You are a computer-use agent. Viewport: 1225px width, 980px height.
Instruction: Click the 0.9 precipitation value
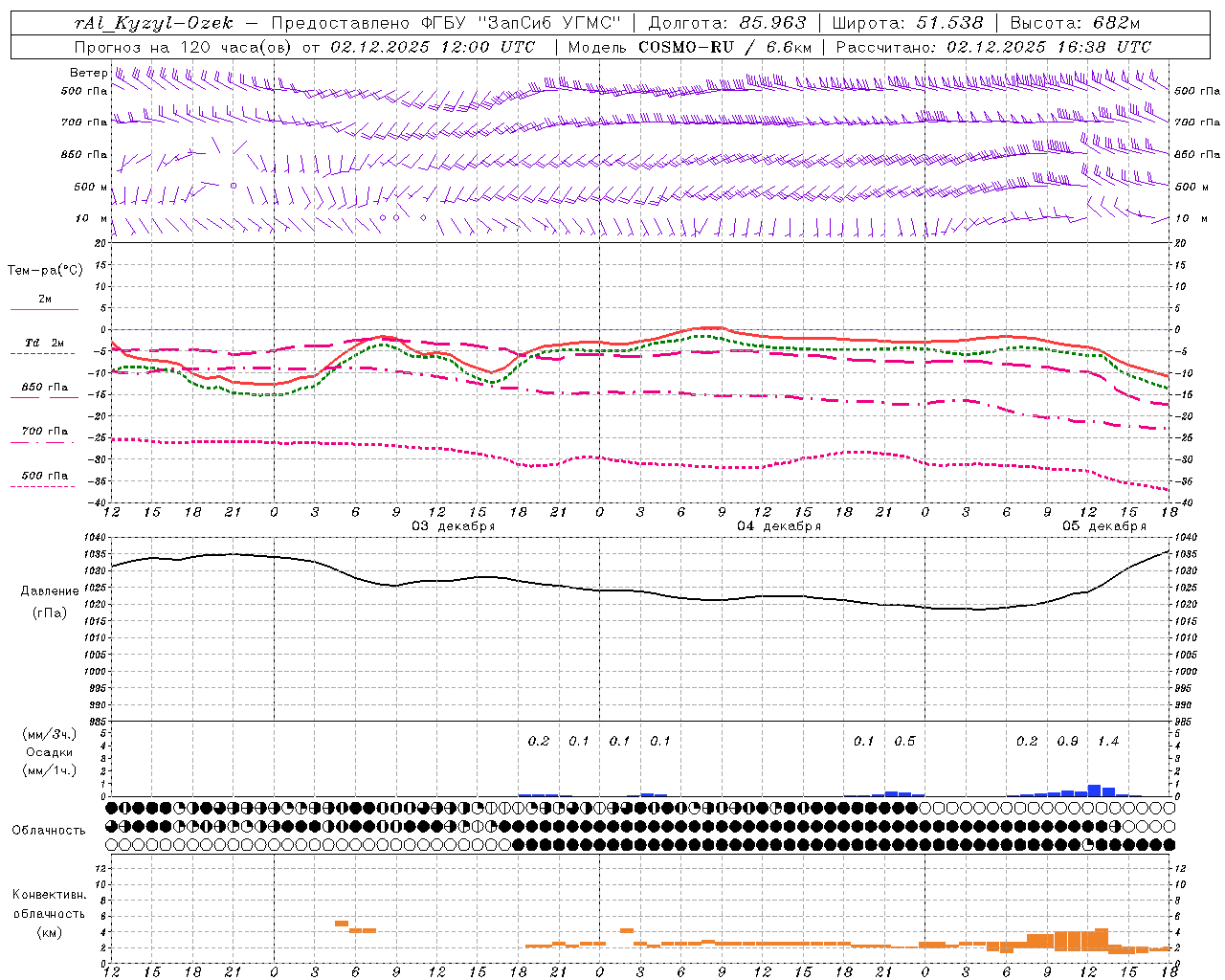coord(1068,742)
